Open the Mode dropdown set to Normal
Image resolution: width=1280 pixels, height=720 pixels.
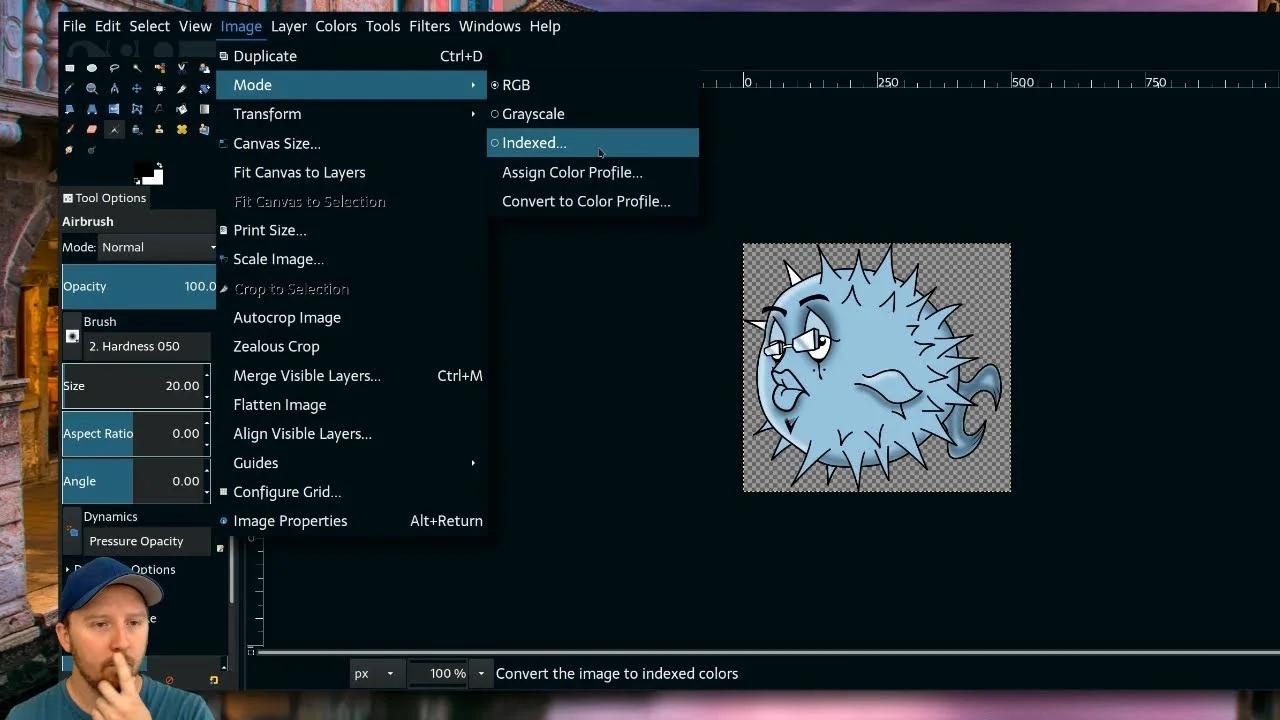tap(155, 247)
